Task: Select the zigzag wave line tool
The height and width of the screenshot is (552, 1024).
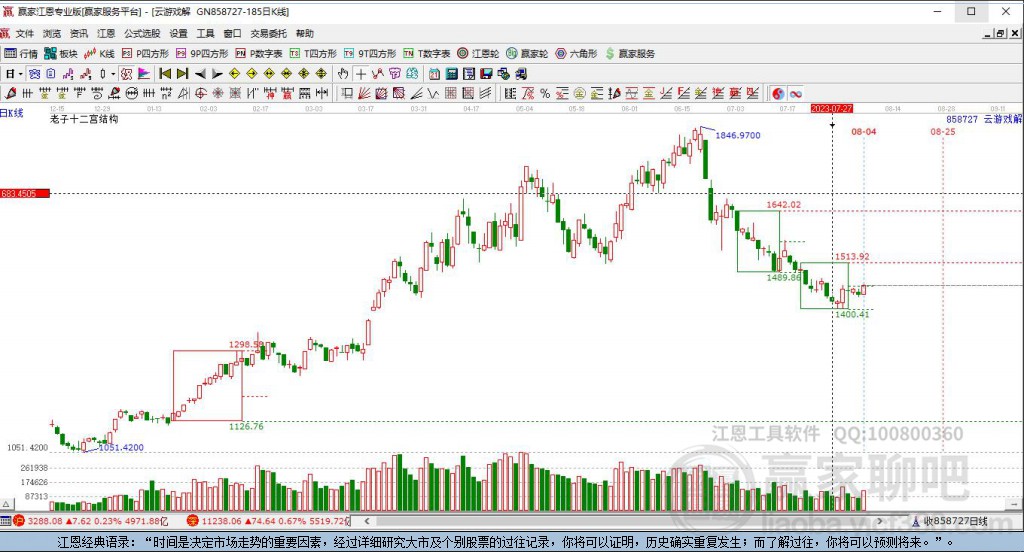Action: click(x=433, y=93)
